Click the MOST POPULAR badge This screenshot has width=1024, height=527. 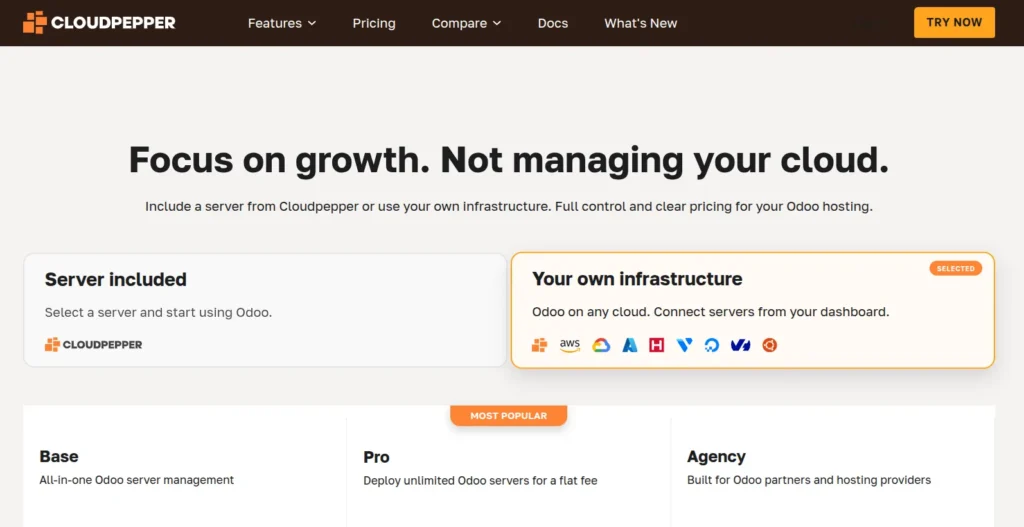(509, 415)
